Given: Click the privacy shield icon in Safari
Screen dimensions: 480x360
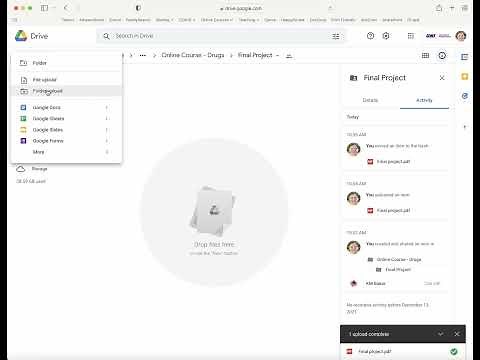Looking at the screenshot, I should coord(138,8).
